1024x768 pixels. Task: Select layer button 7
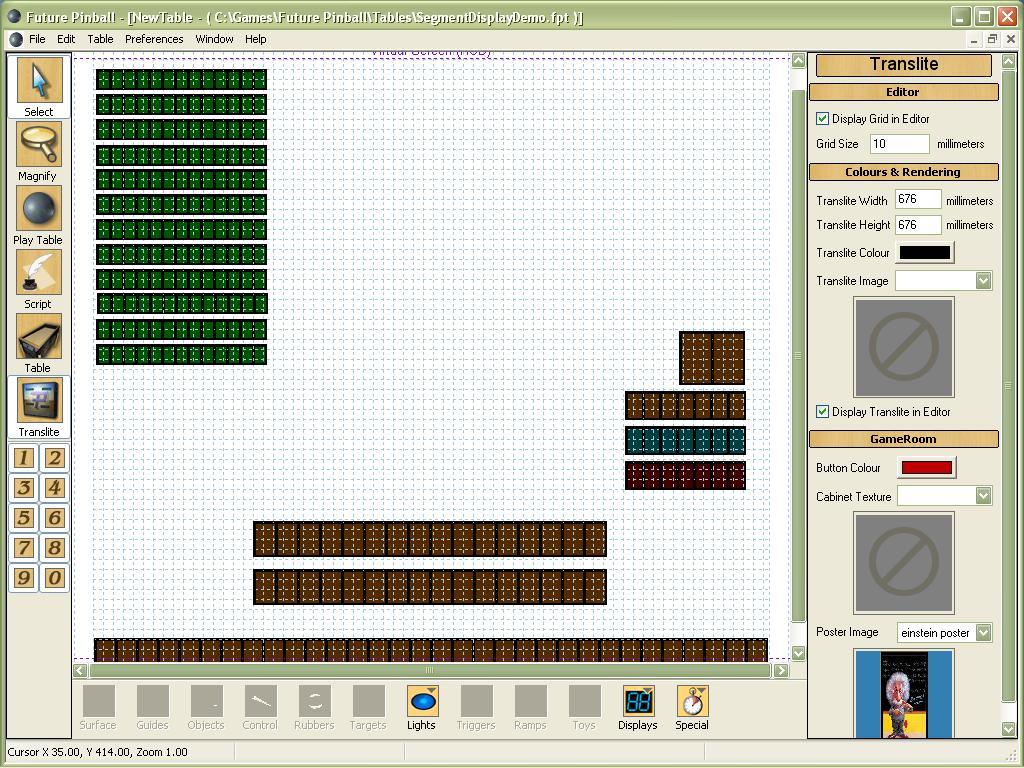point(24,547)
